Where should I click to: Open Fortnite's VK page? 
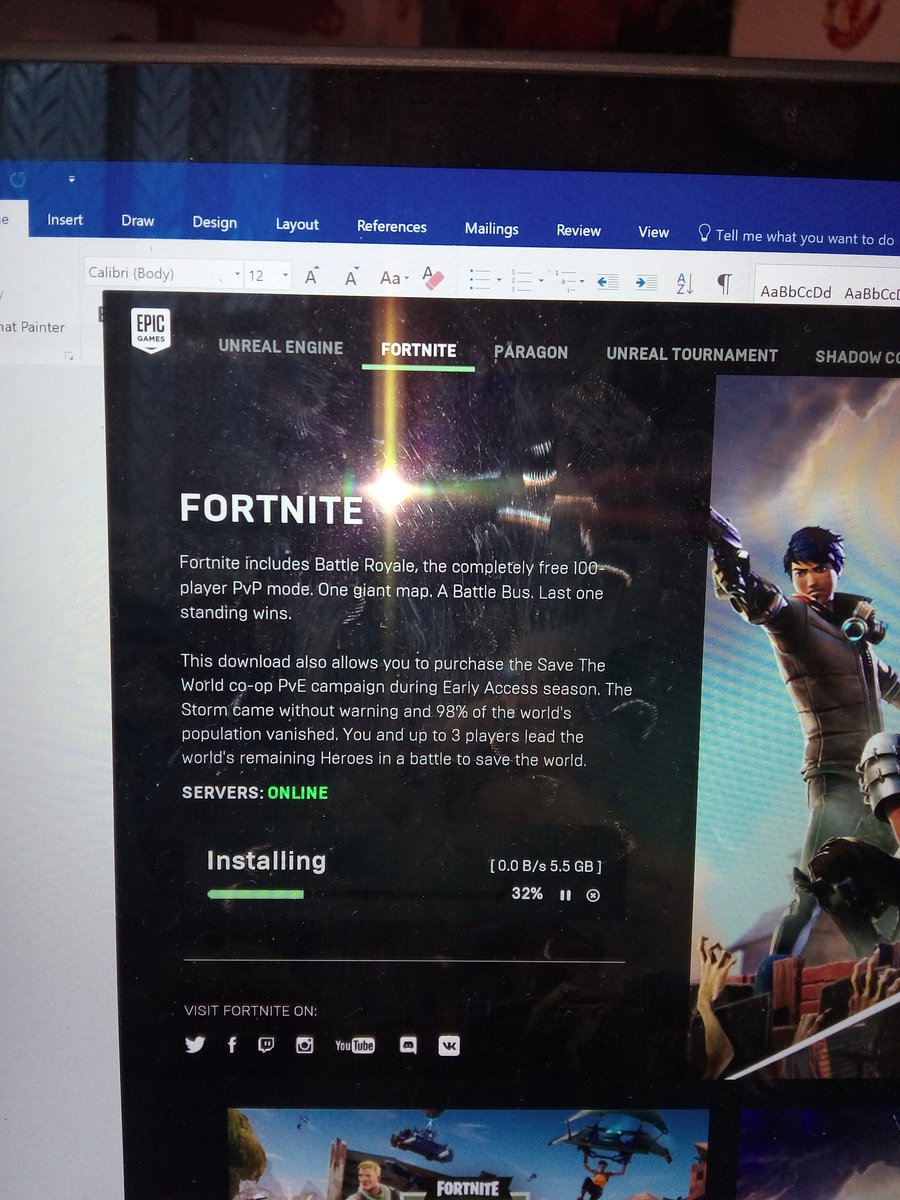click(449, 1045)
